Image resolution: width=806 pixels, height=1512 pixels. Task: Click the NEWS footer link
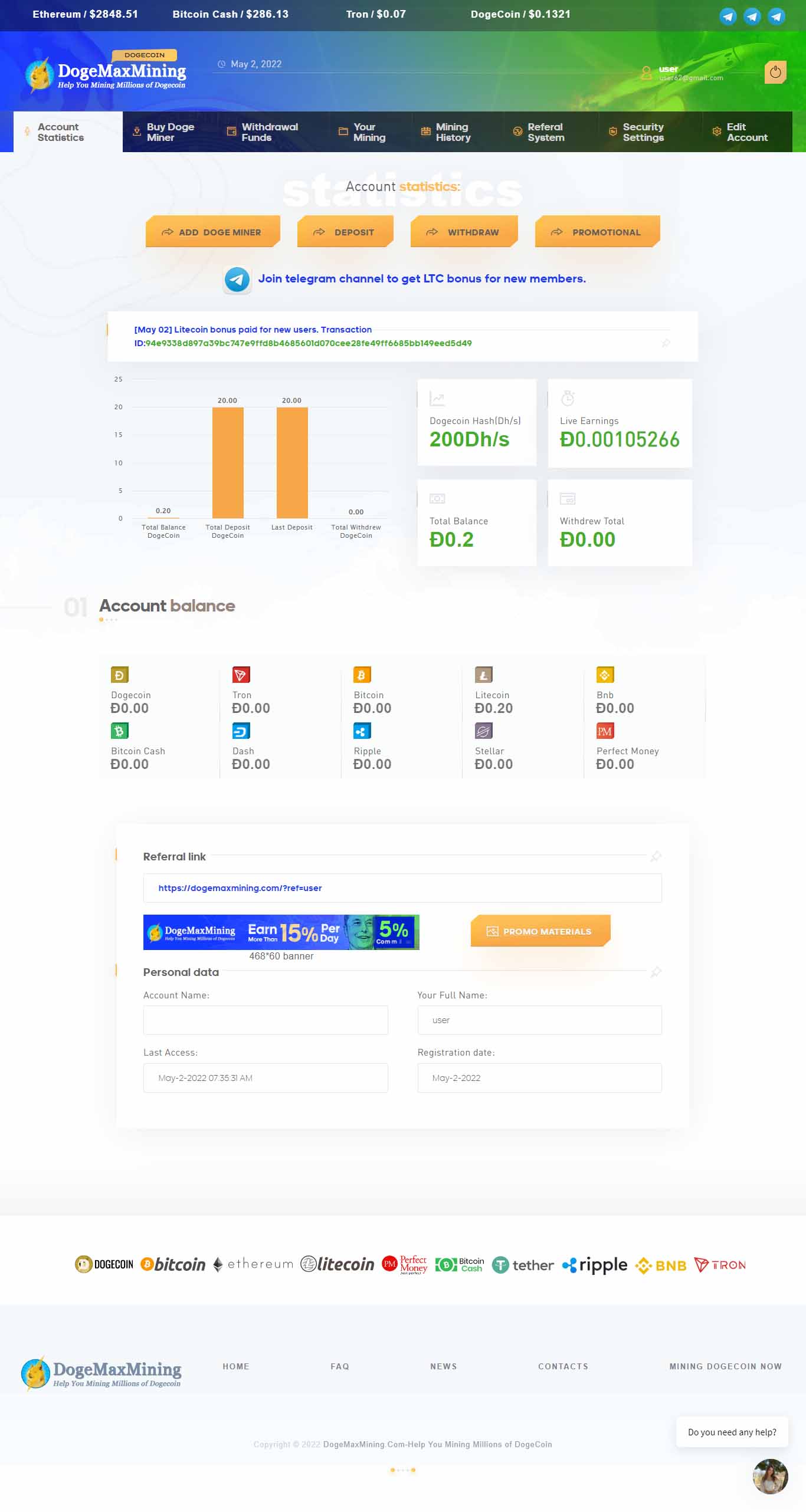(444, 1366)
